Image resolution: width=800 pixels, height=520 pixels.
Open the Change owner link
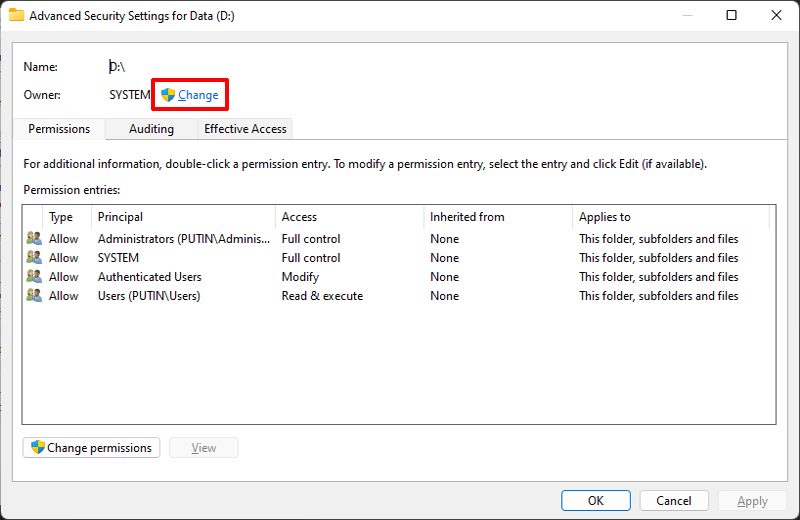198,95
